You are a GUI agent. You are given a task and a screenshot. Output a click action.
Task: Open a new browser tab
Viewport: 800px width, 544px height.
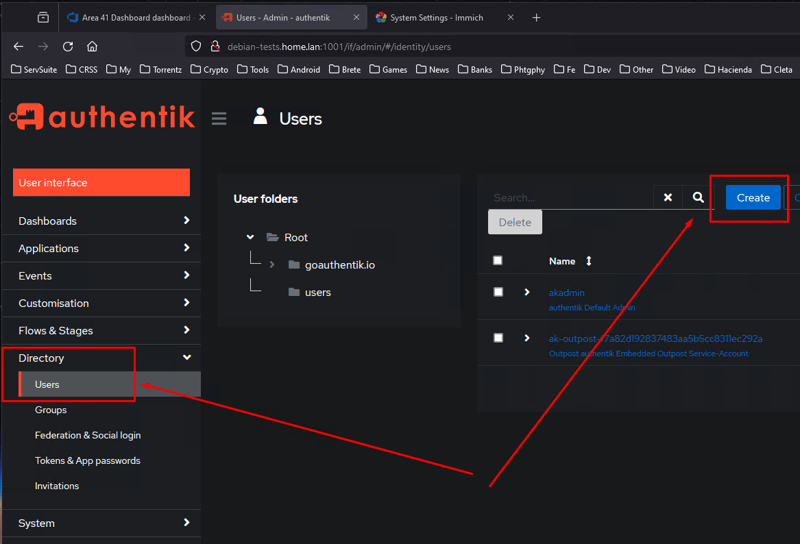click(x=536, y=18)
